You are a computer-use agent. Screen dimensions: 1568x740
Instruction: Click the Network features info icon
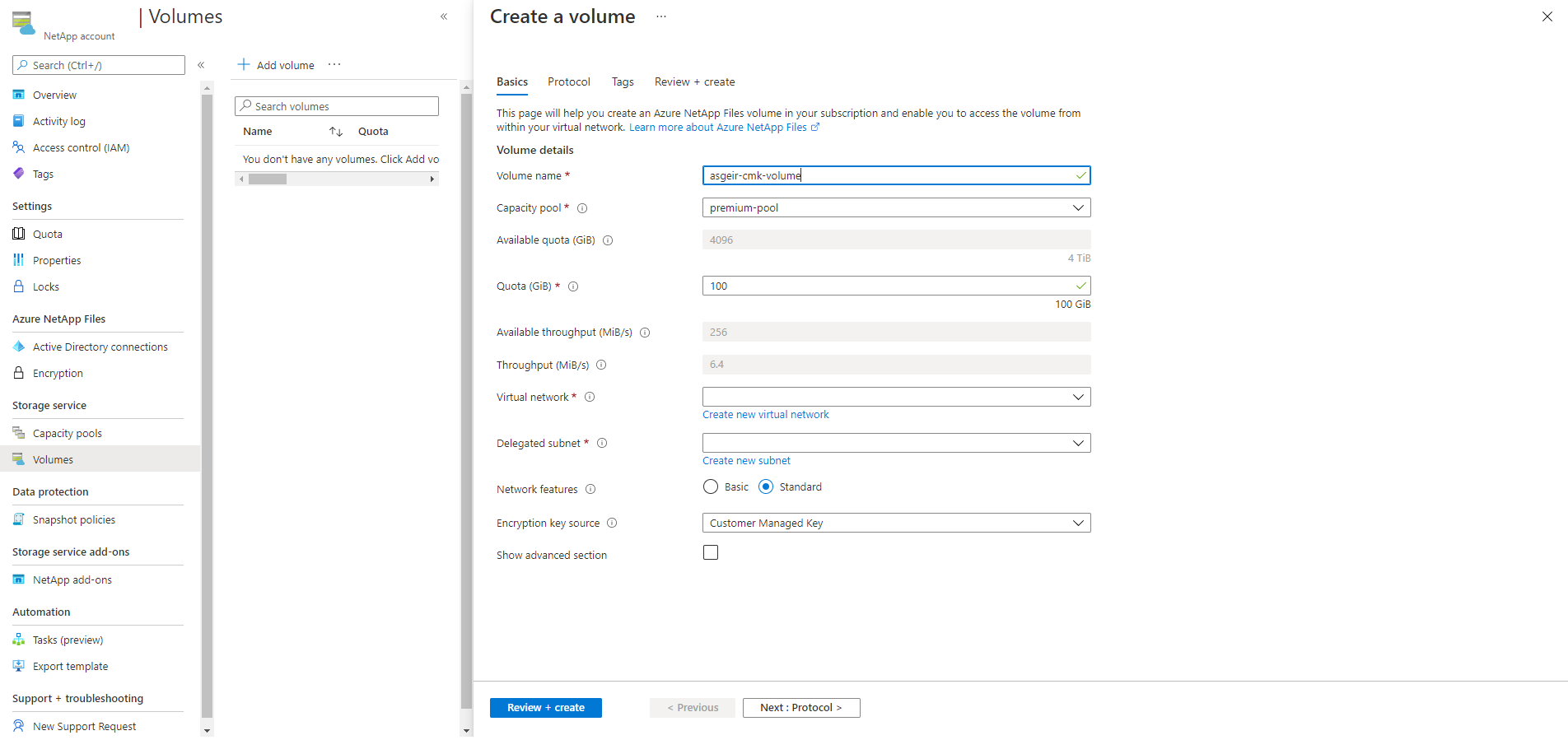590,489
